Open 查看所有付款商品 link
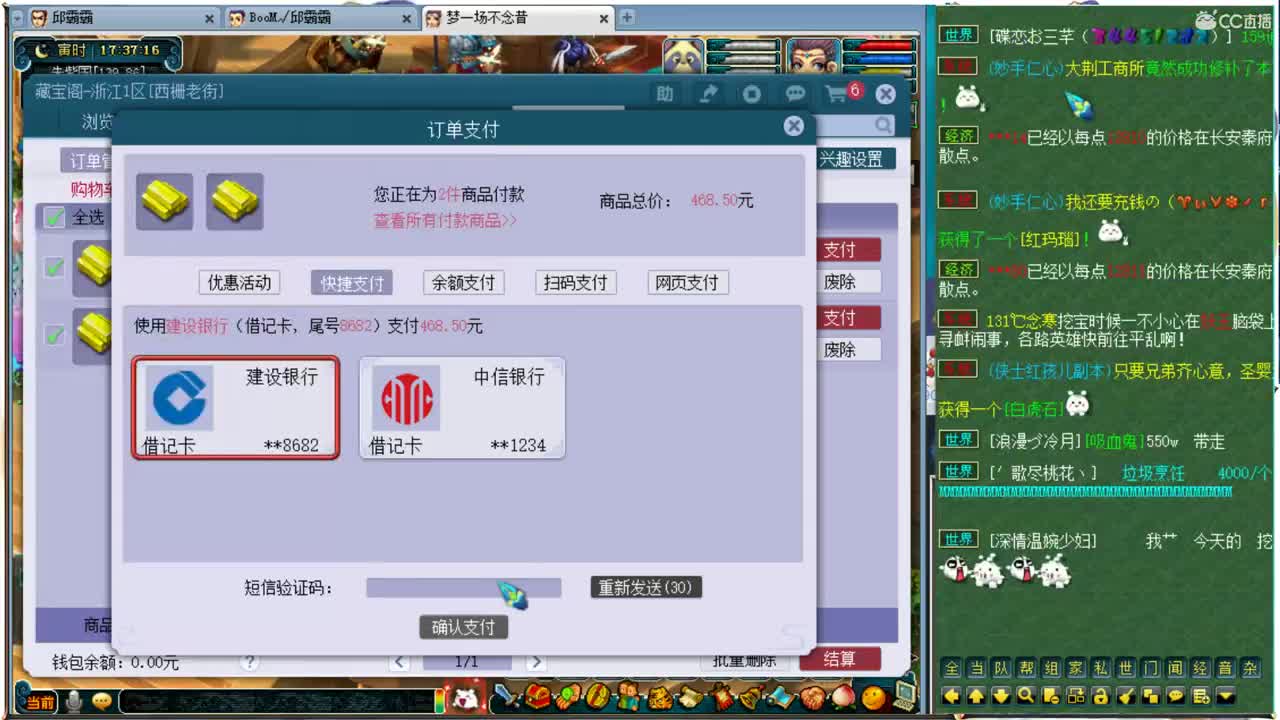The image size is (1280, 720). pos(445,221)
